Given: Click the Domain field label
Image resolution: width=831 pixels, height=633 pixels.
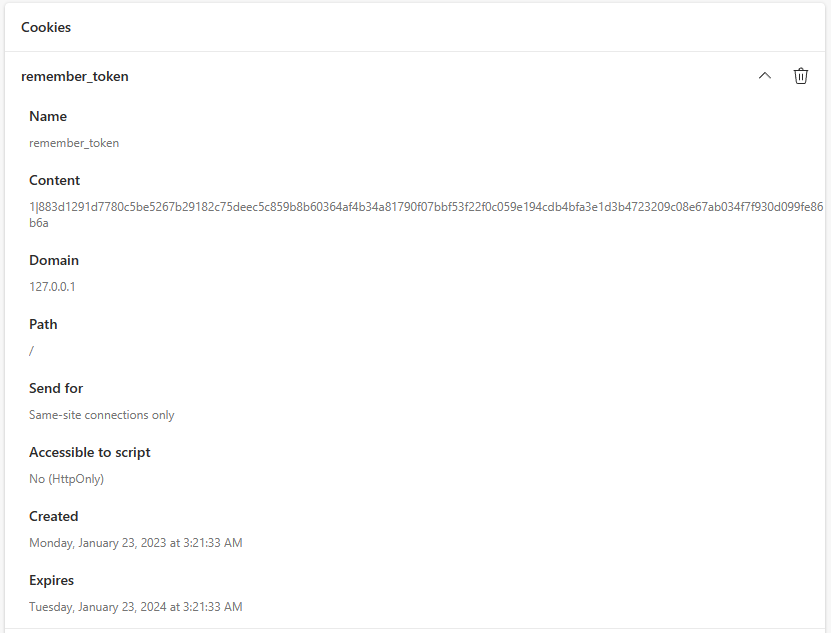Looking at the screenshot, I should 54,260.
